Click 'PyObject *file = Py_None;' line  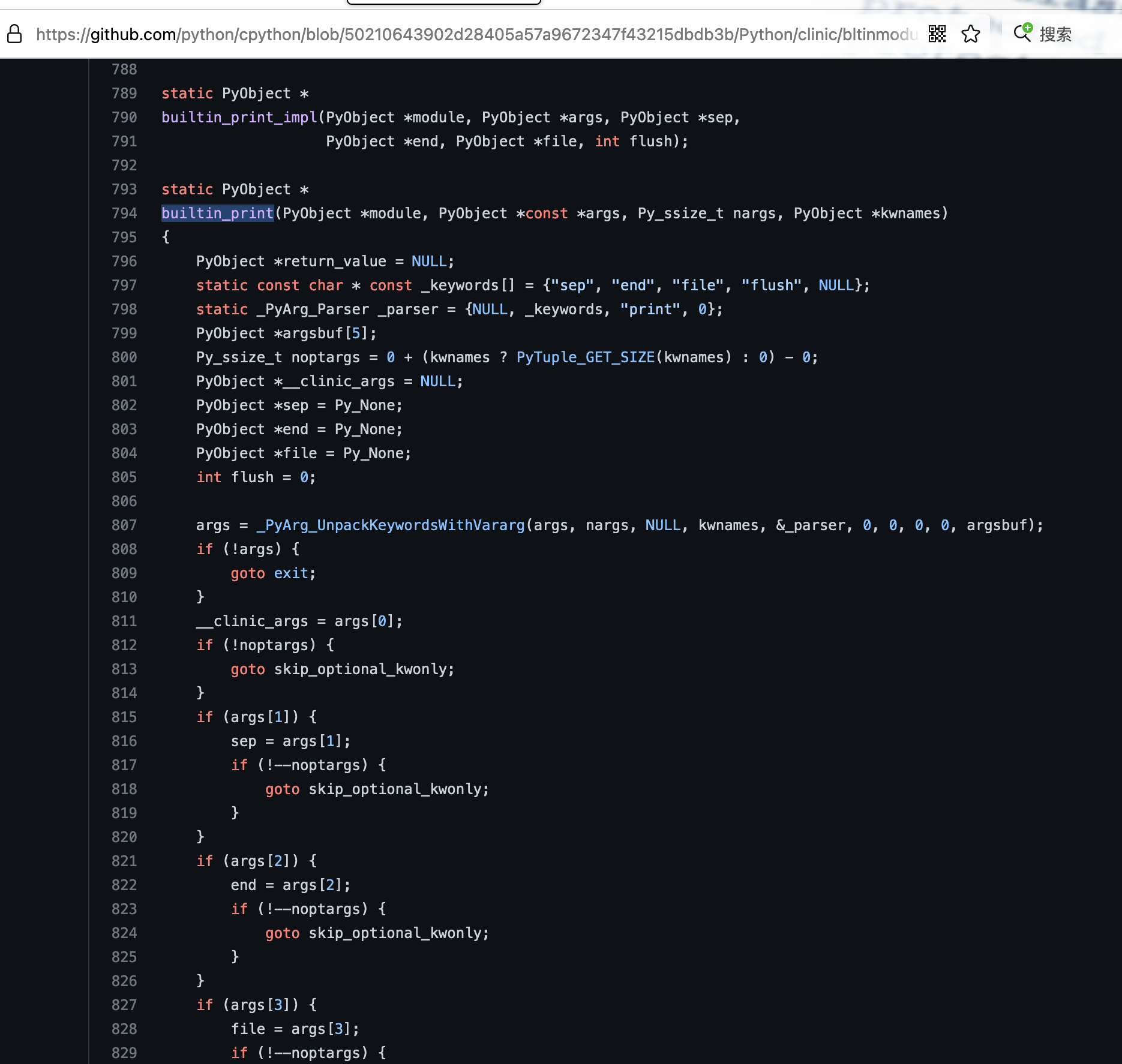tap(304, 453)
